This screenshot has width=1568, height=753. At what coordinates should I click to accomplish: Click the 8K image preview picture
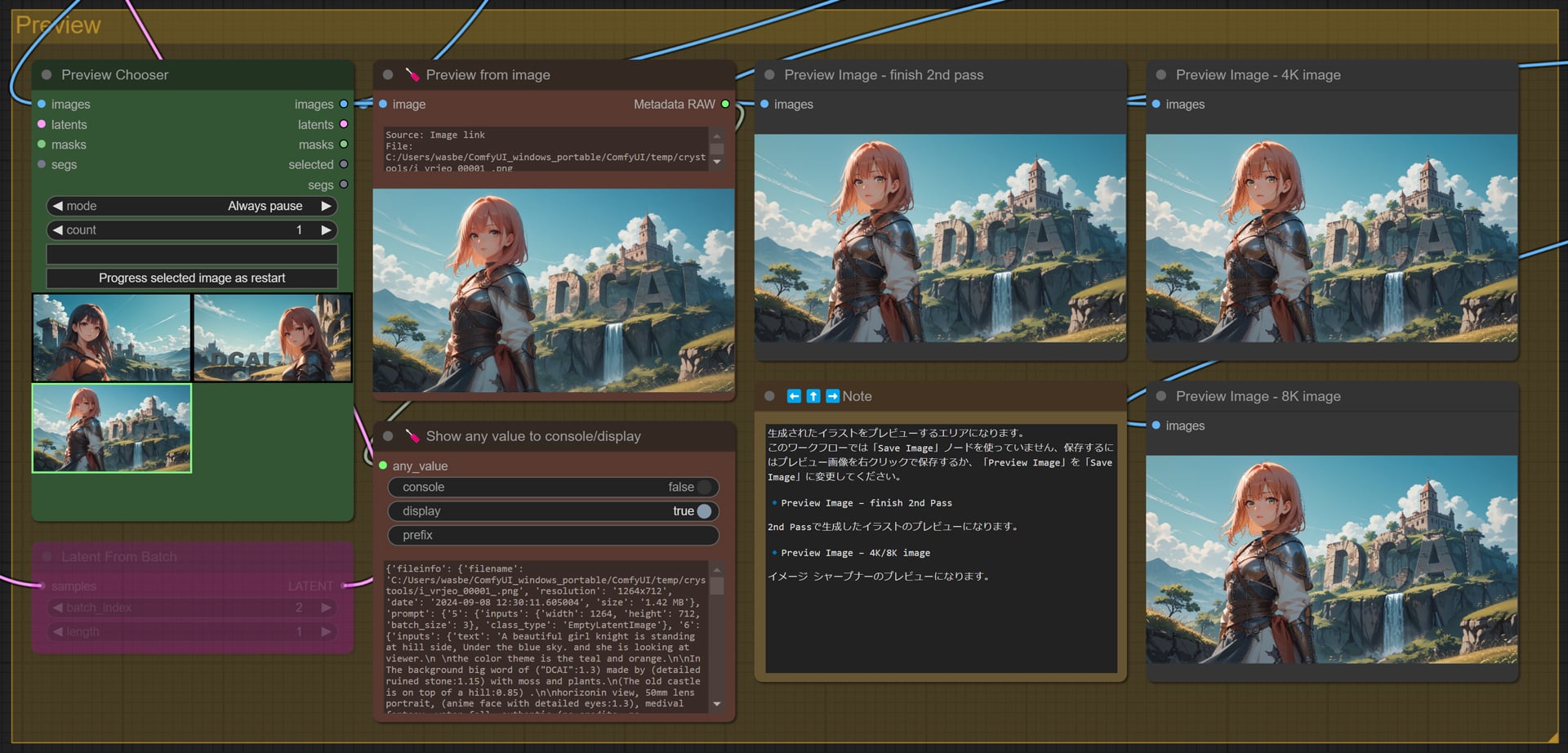point(1331,559)
